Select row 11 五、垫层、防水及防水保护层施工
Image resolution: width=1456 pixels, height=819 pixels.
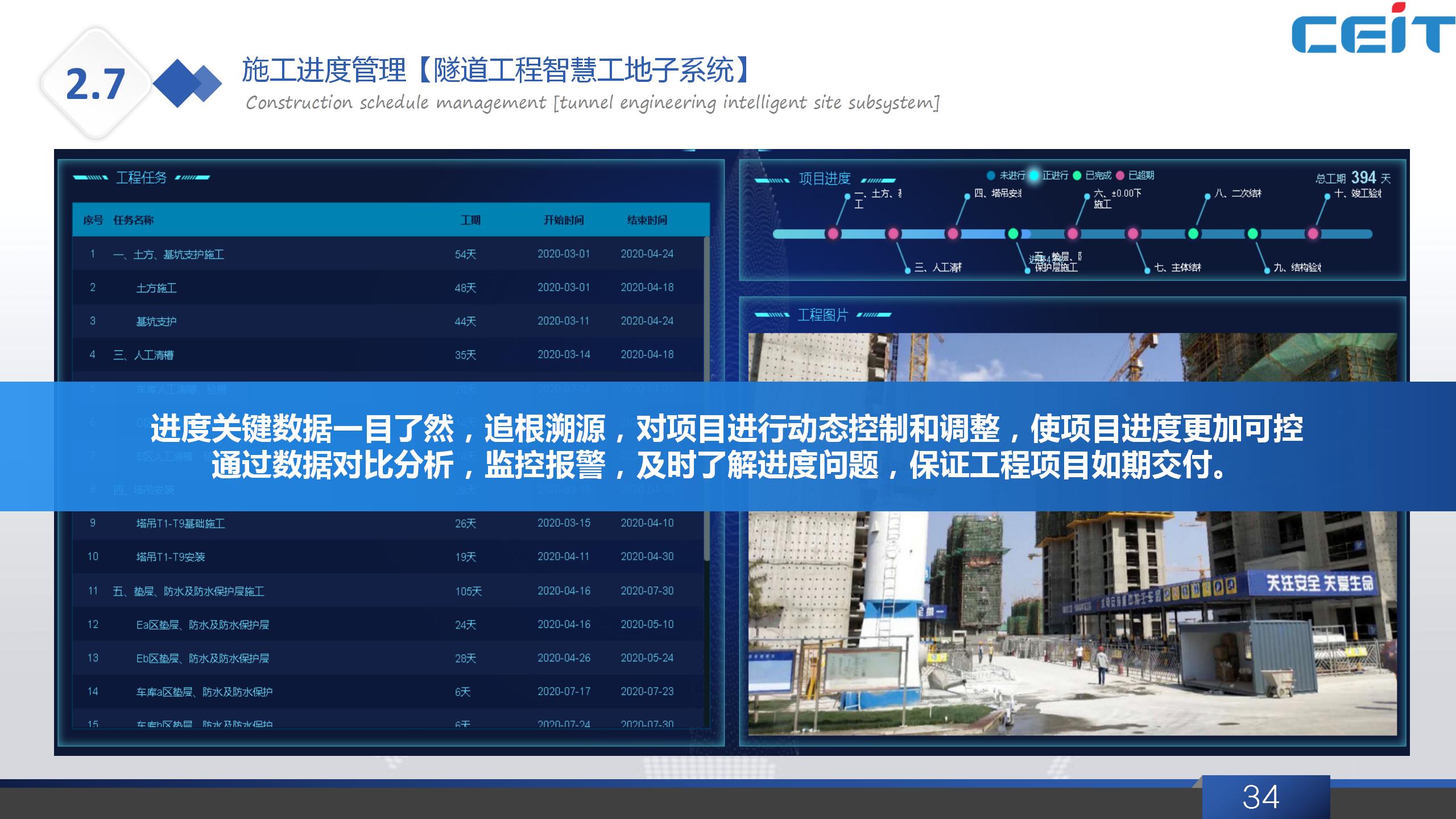pyautogui.click(x=188, y=591)
